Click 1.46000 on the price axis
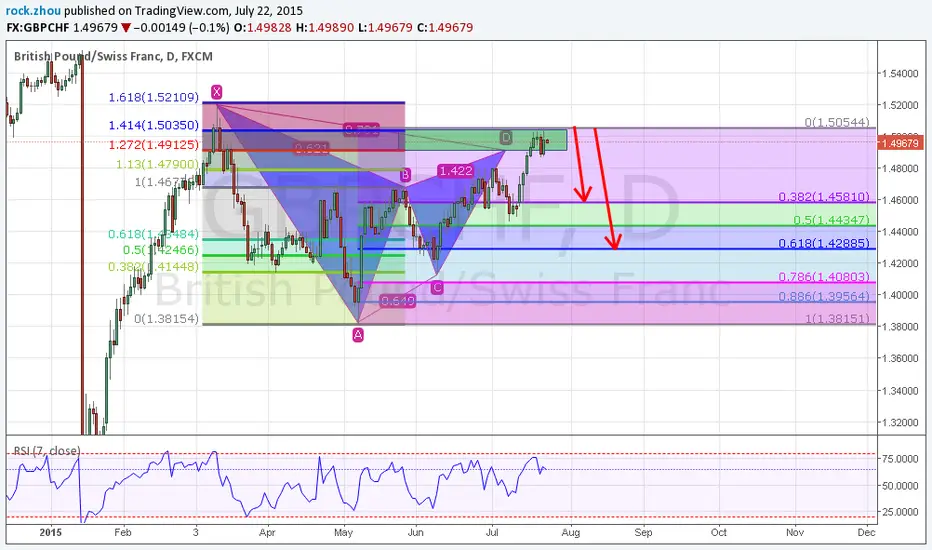Image resolution: width=932 pixels, height=550 pixels. tap(900, 200)
